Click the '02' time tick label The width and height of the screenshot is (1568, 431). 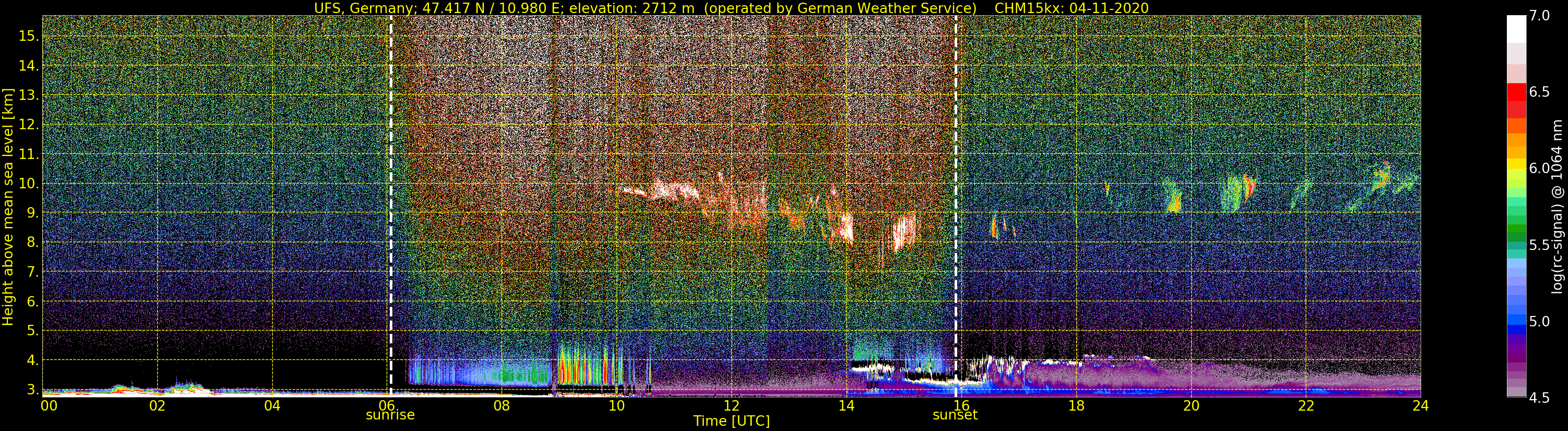tap(158, 405)
